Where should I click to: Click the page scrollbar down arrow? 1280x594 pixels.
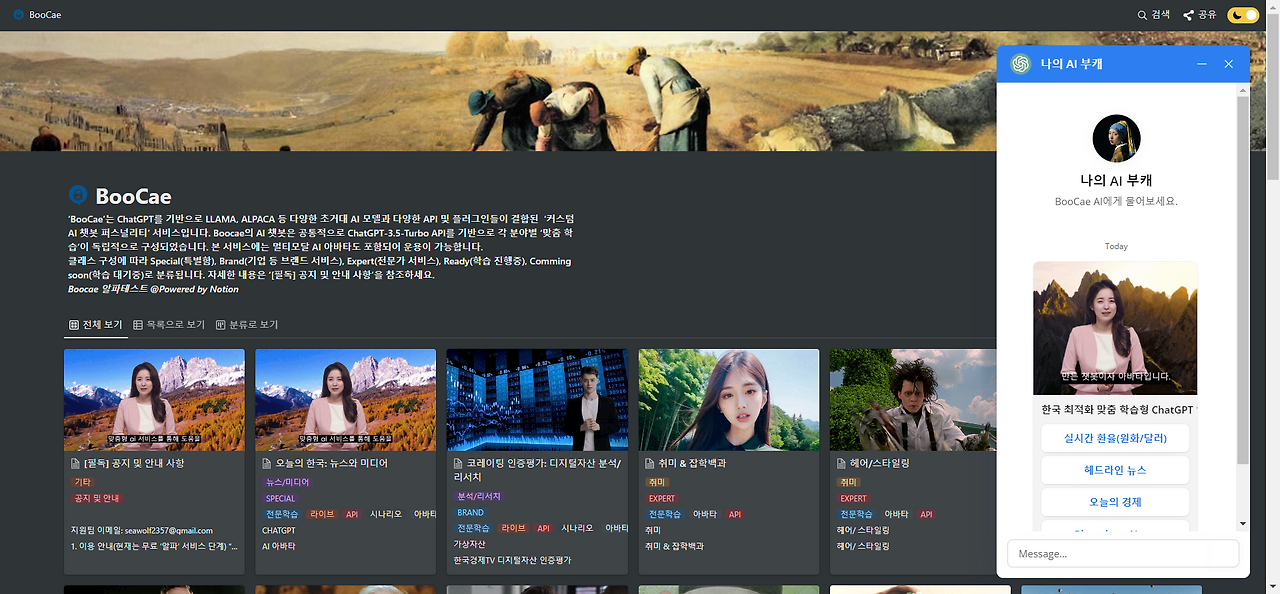pos(1273,587)
